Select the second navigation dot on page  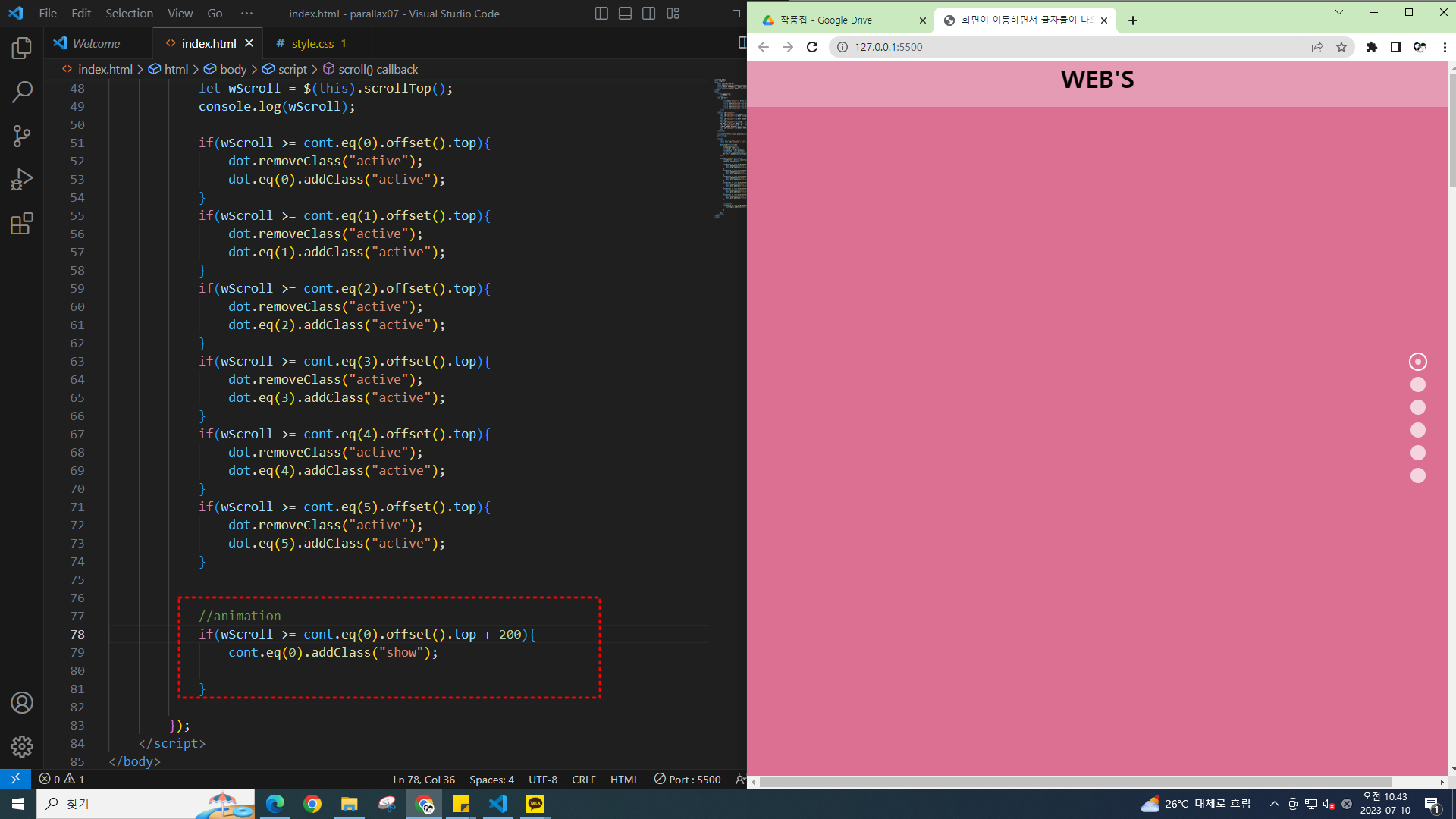[1417, 384]
